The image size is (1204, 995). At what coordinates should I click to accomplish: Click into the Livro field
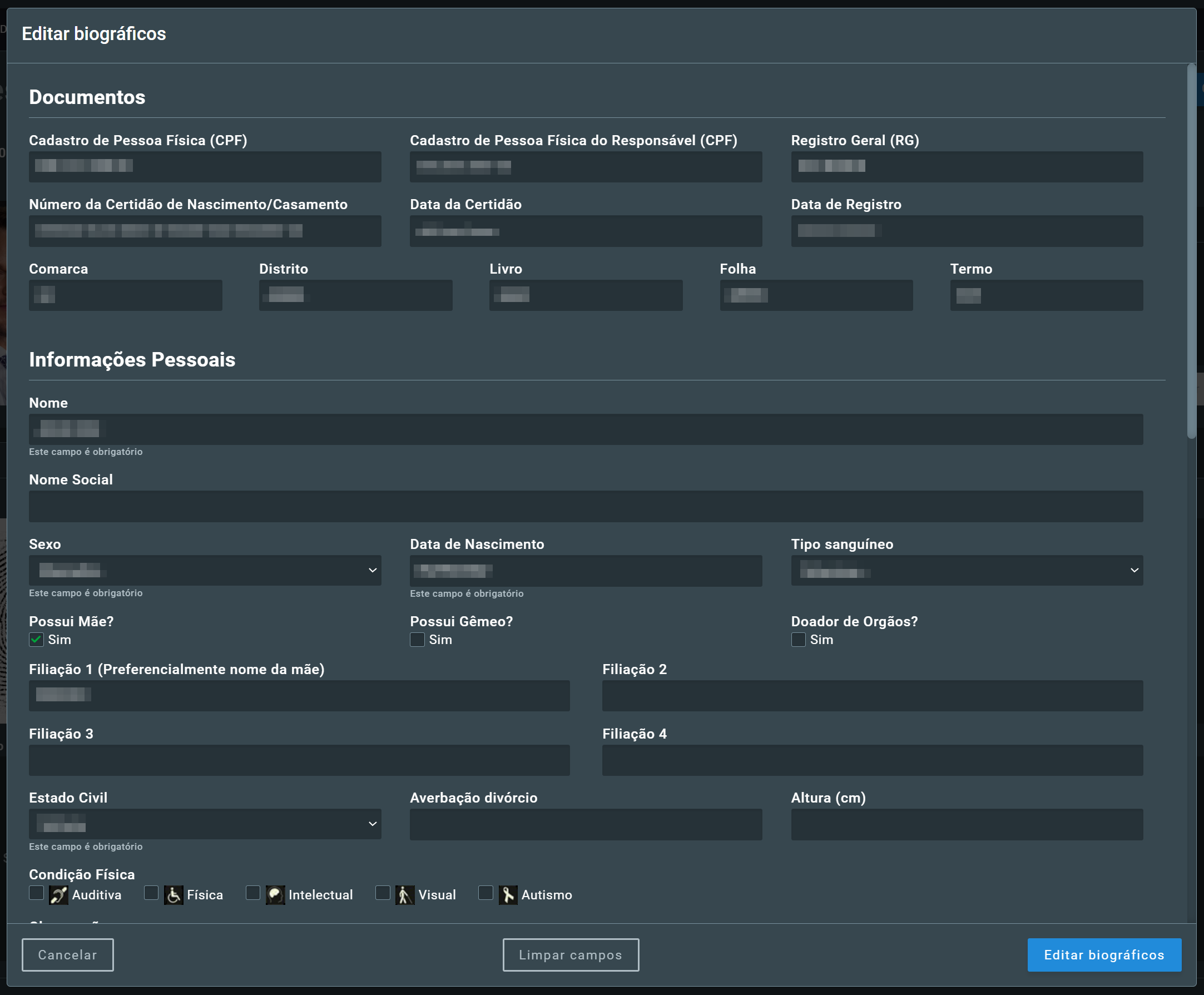tap(586, 295)
